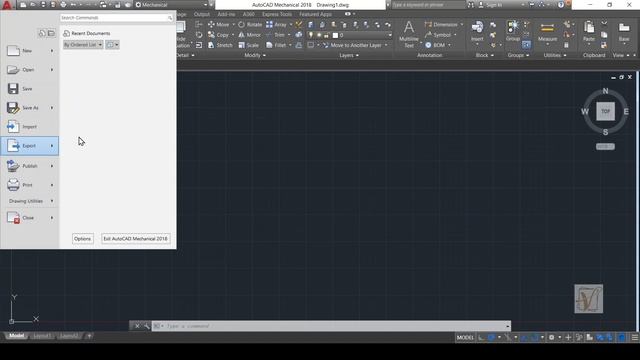This screenshot has width=640, height=360.
Task: Click Move to Another Layer
Action: tap(352, 45)
